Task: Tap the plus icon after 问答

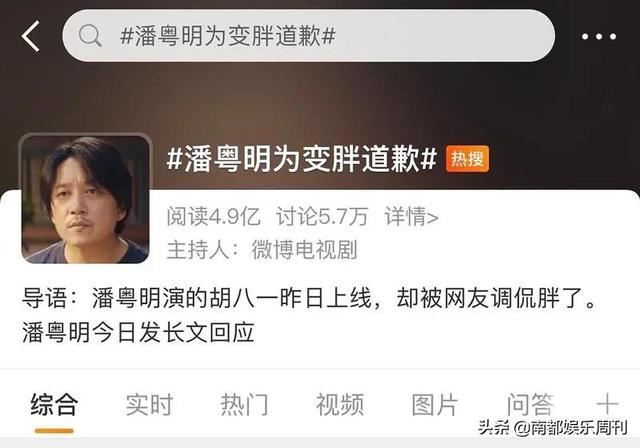Action: 607,404
